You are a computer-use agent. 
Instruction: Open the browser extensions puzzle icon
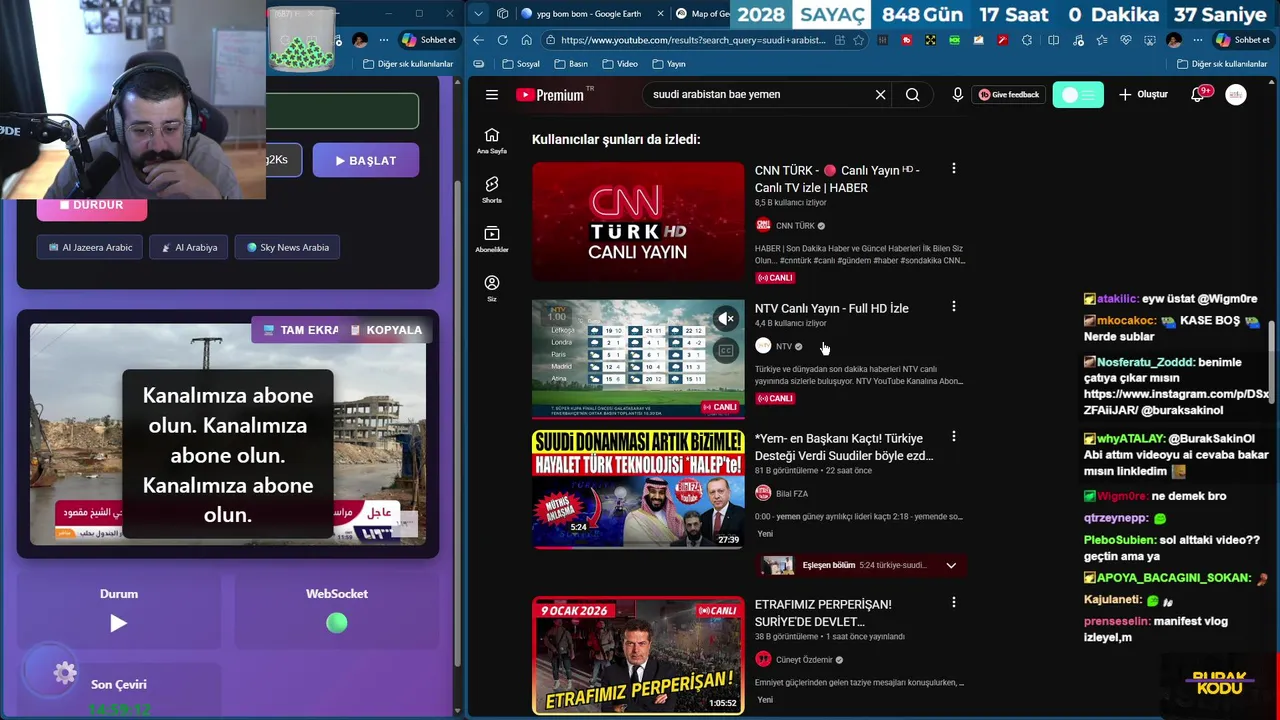pos(1027,40)
